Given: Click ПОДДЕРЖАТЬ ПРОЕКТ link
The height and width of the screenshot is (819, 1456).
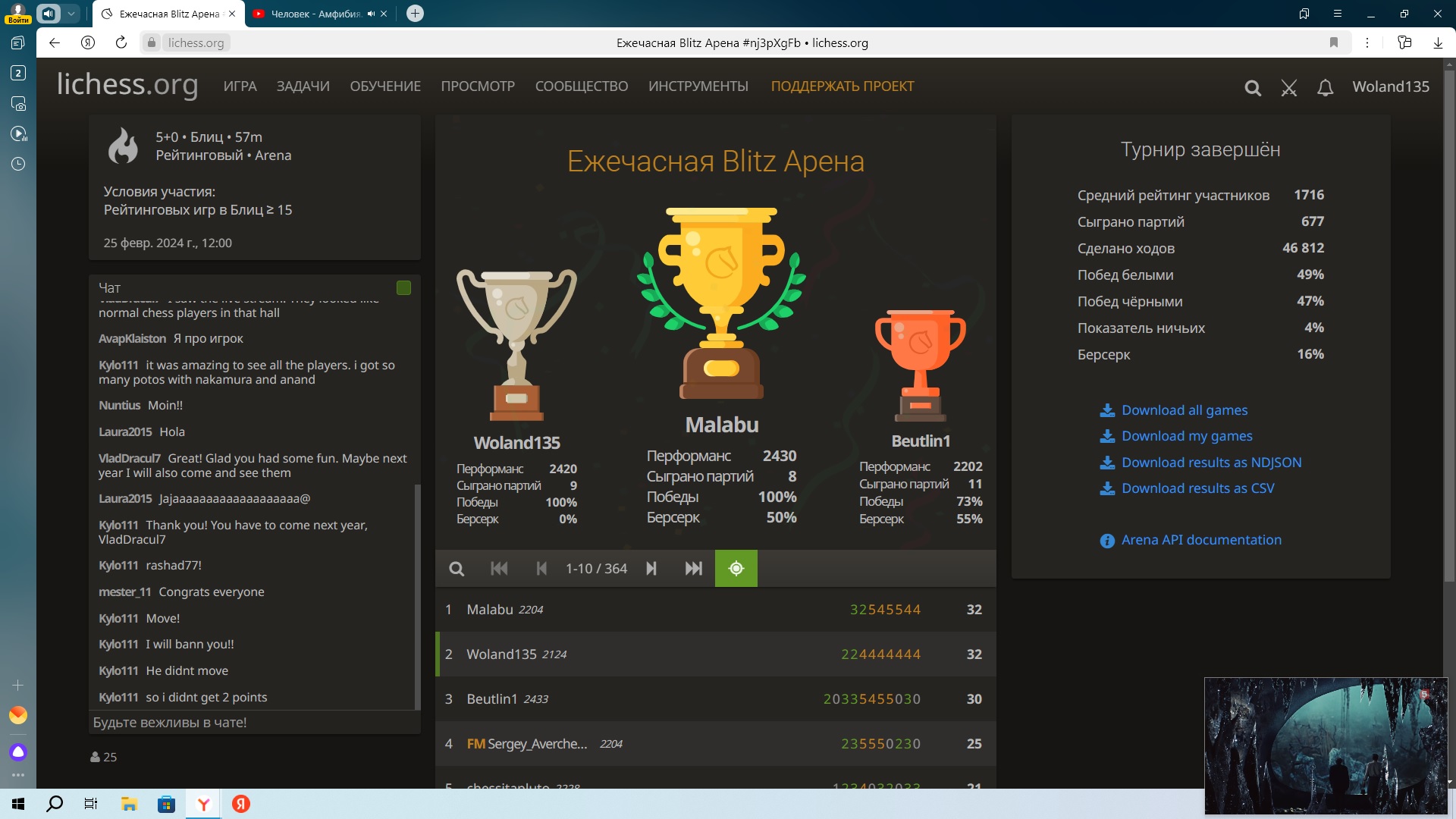Looking at the screenshot, I should pyautogui.click(x=843, y=86).
